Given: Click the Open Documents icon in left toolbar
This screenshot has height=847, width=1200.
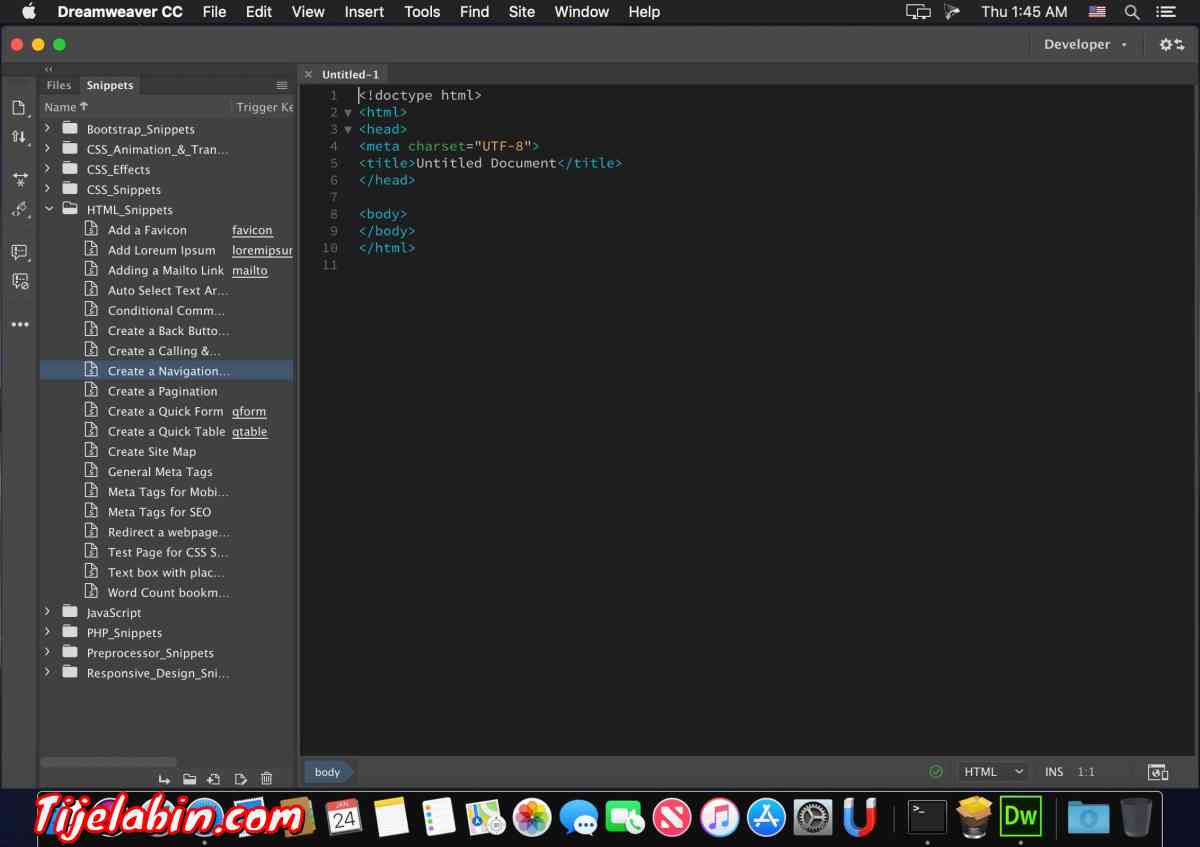Looking at the screenshot, I should pyautogui.click(x=19, y=108).
